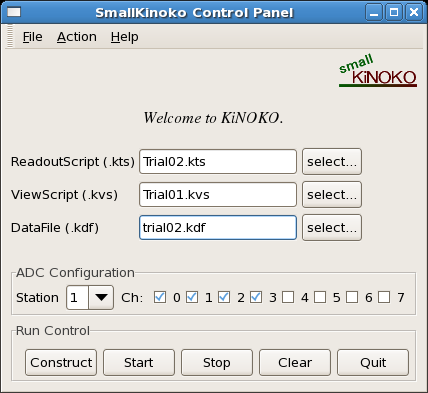Click the Construct button
Image resolution: width=428 pixels, height=393 pixels.
click(x=61, y=362)
